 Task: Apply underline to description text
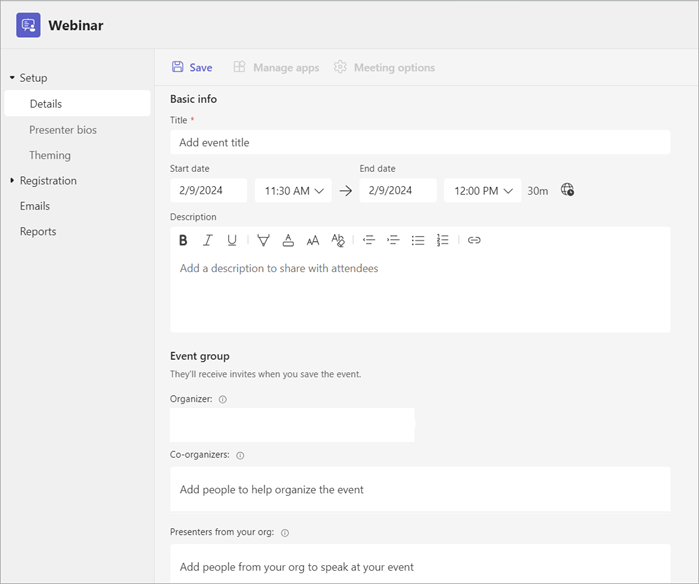point(232,240)
